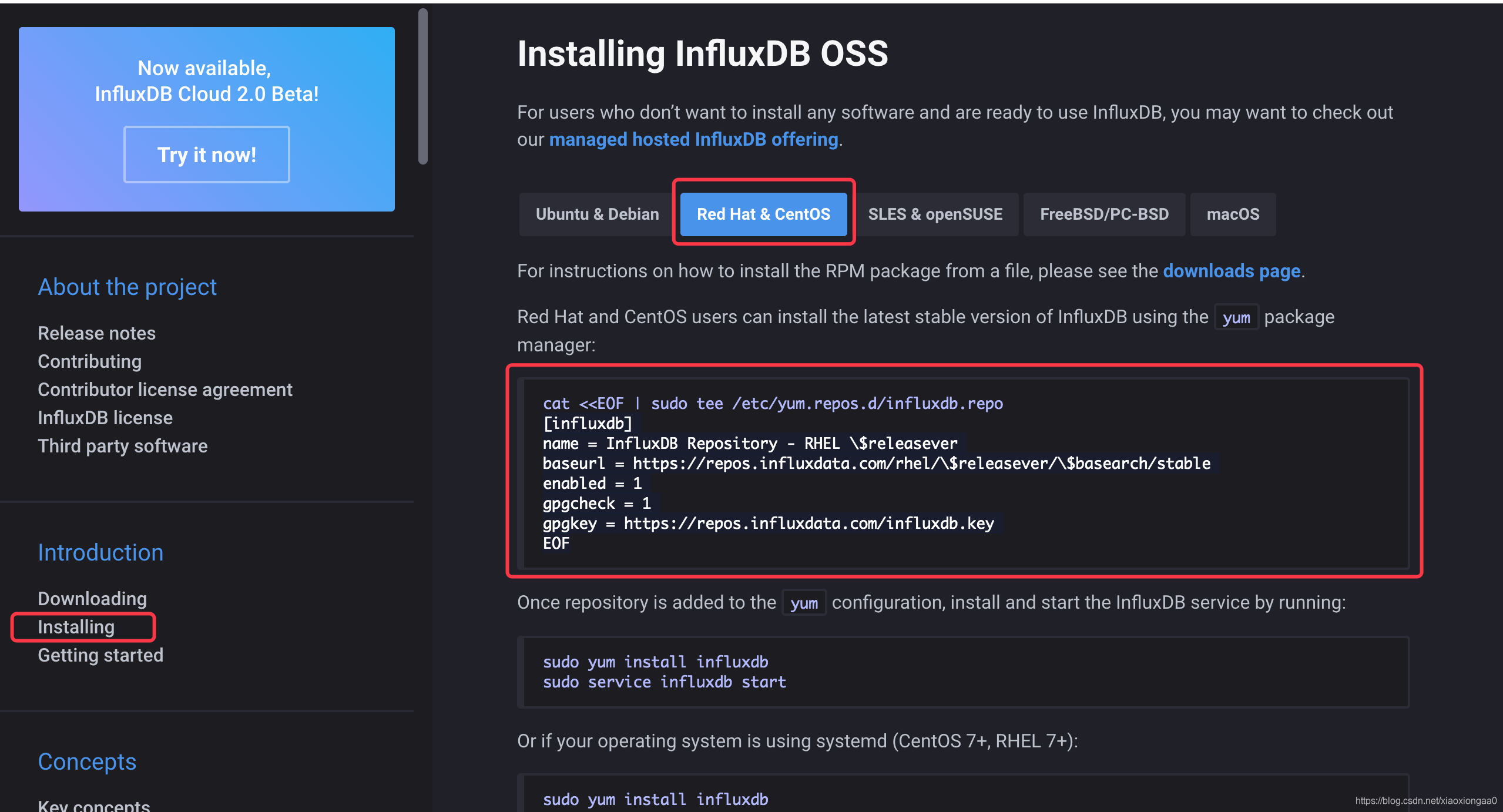The image size is (1503, 812).
Task: Open the About the project section heading
Action: click(x=128, y=287)
